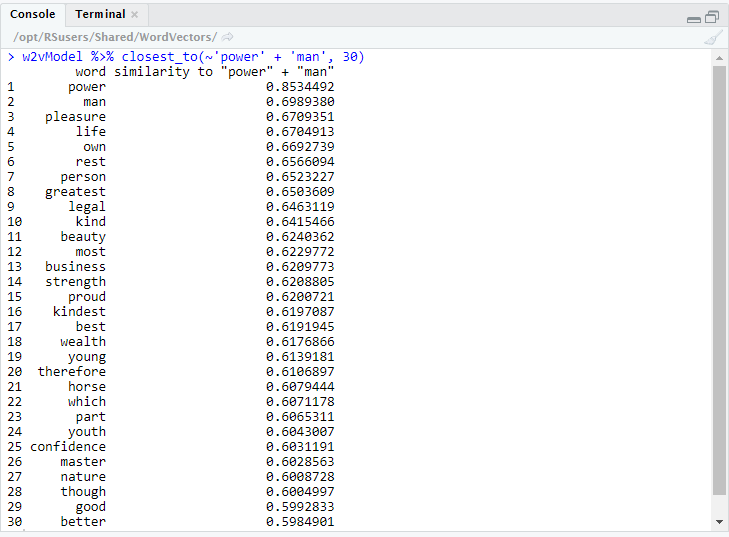Click the word 'confidence' in row 25

click(x=67, y=447)
